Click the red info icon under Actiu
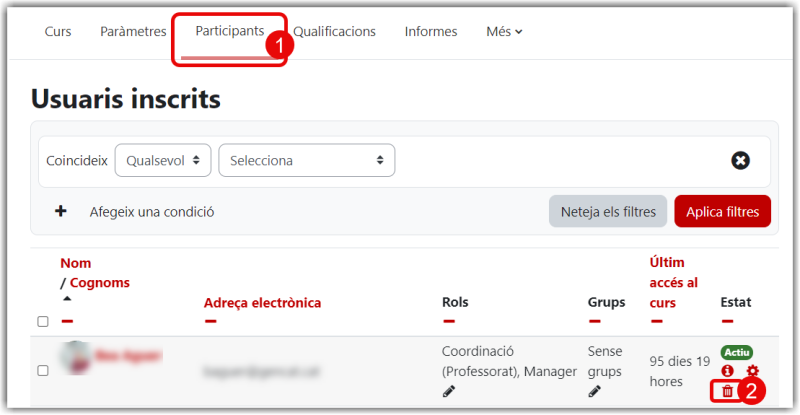The height and width of the screenshot is (415, 800). pyautogui.click(x=728, y=371)
